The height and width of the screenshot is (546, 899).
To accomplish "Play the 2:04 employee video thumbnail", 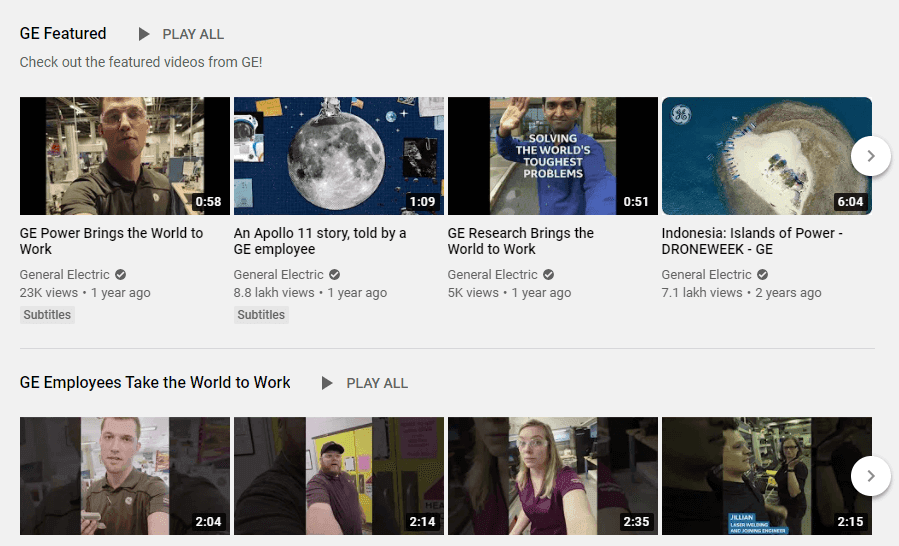I will click(125, 476).
